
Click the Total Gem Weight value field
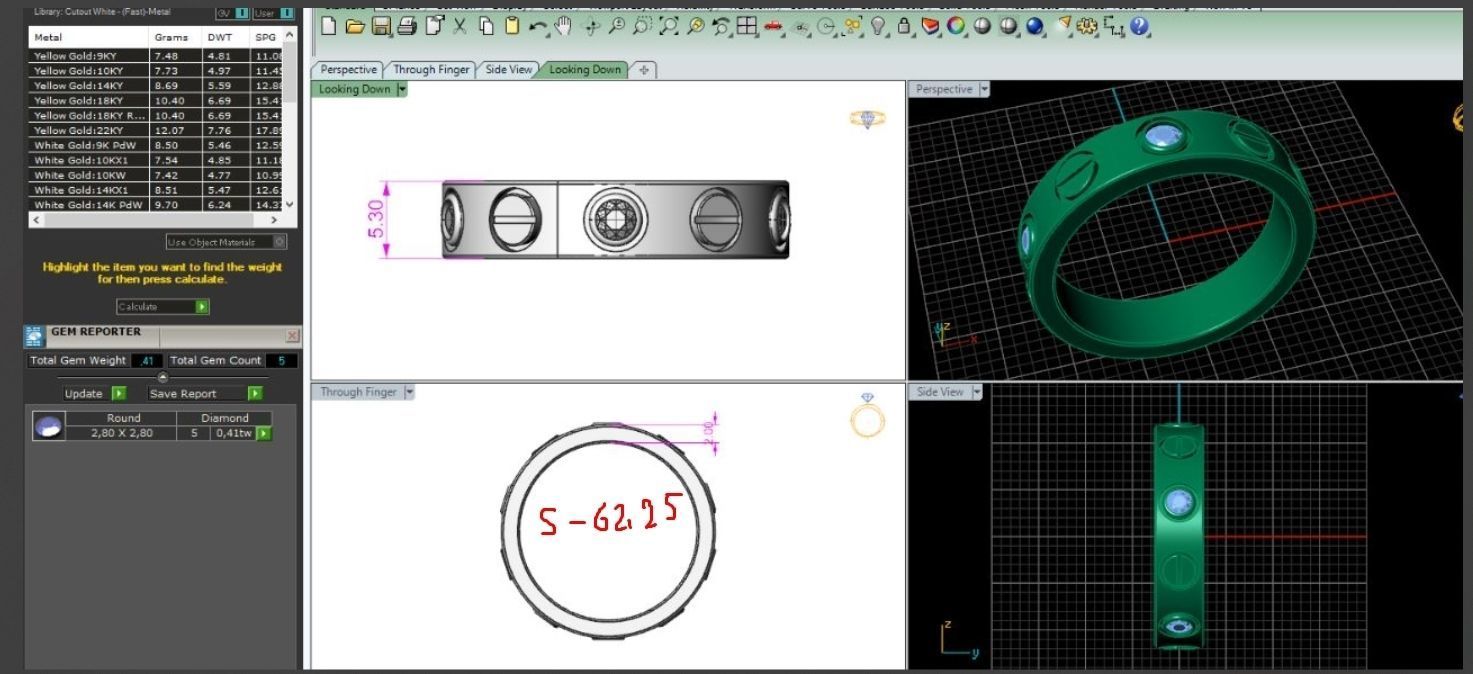[x=147, y=360]
